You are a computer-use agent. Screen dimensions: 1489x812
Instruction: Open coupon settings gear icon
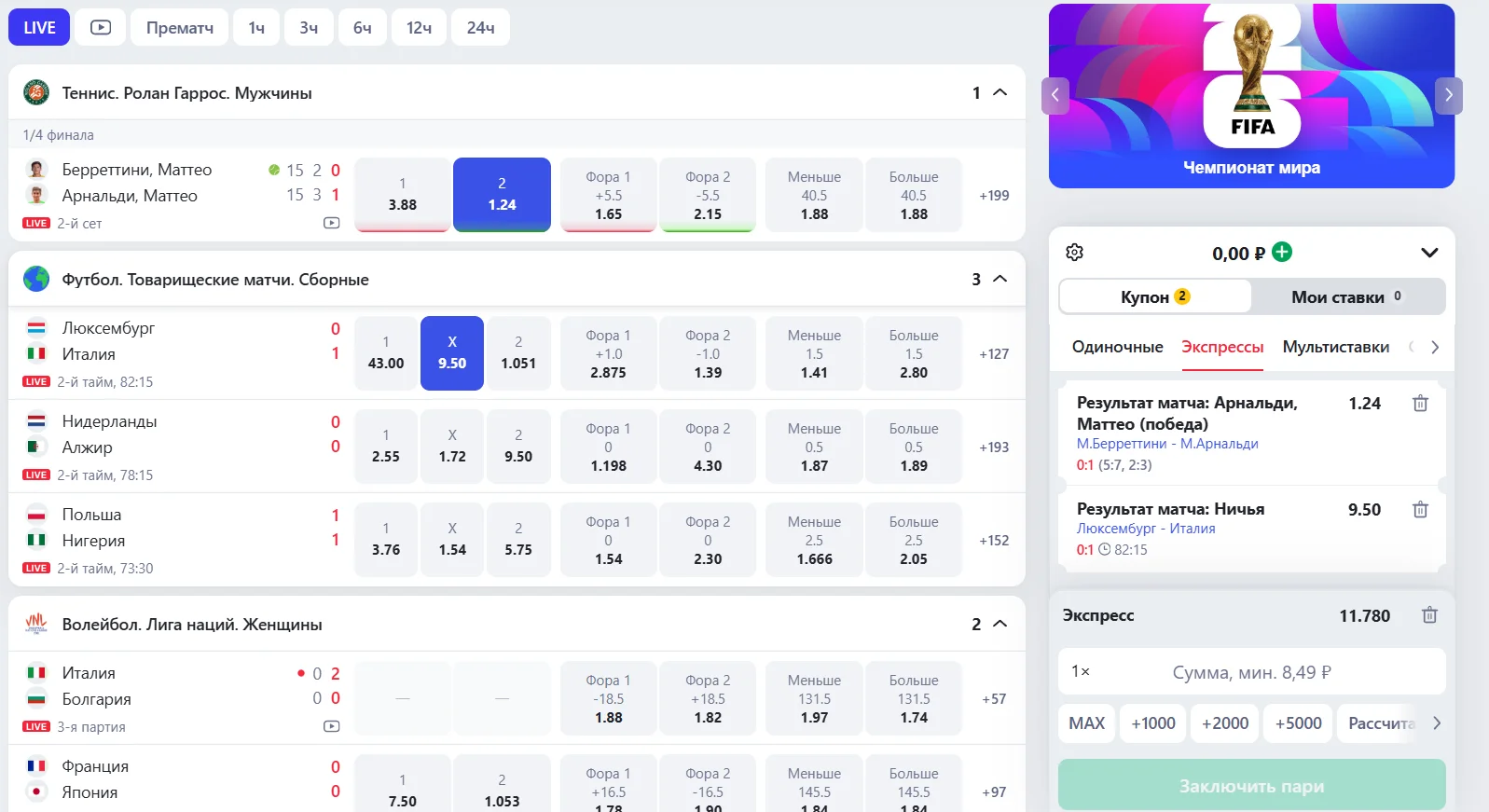(1074, 253)
